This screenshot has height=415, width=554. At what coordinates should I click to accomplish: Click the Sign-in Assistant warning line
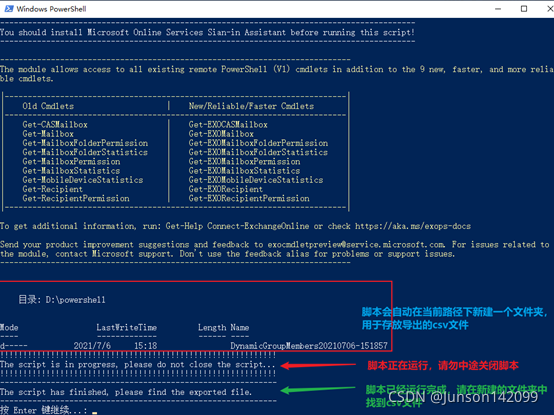(207, 32)
